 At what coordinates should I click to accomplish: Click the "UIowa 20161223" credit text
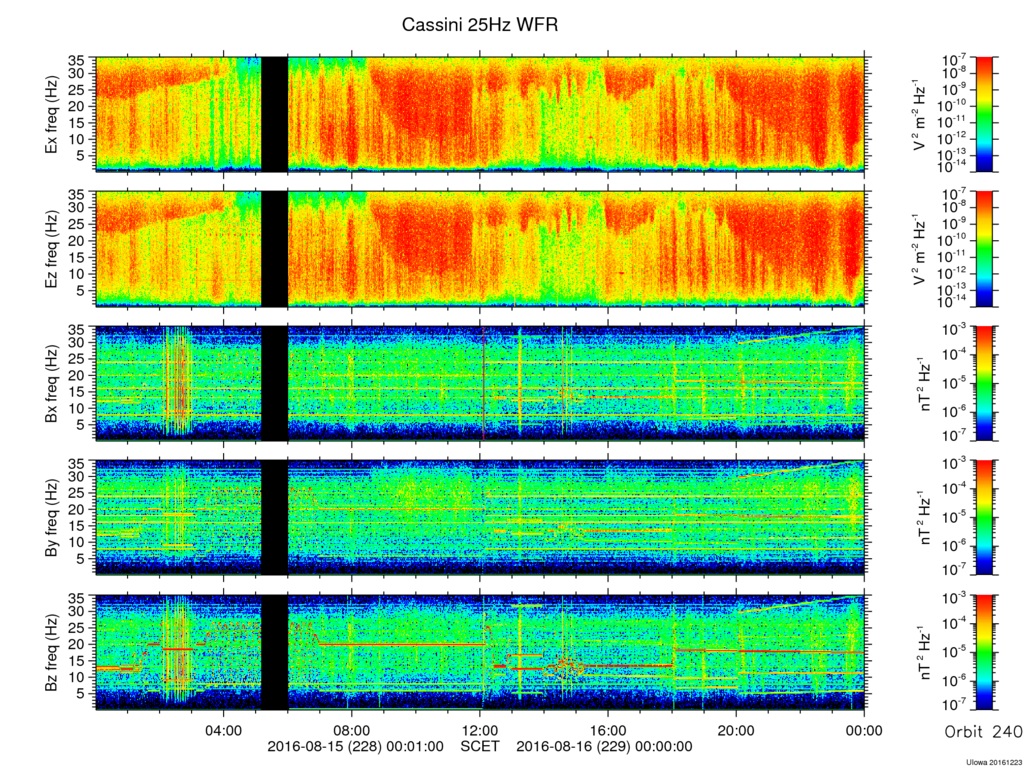995,762
